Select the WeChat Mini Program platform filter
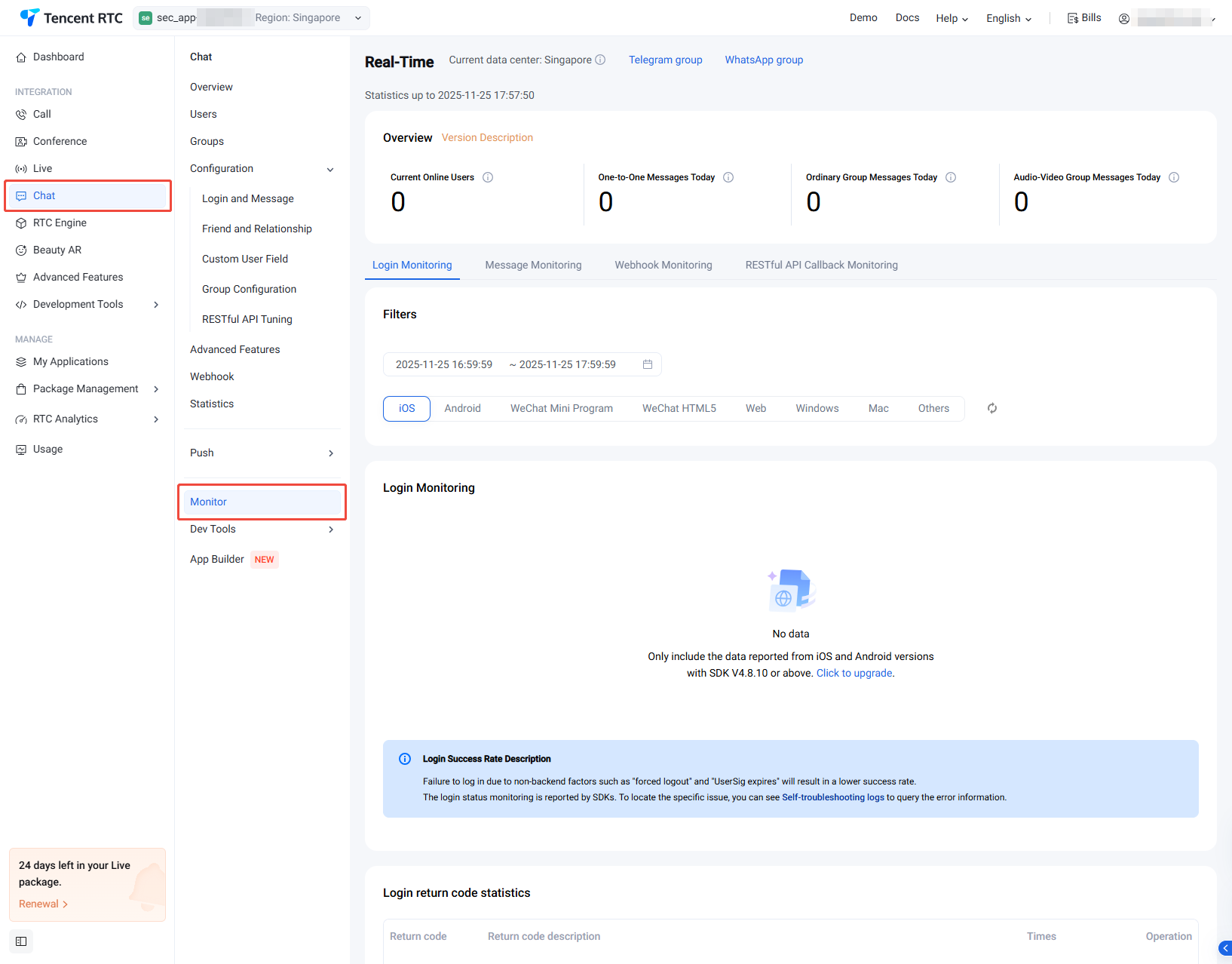The image size is (1232, 964). pos(561,408)
